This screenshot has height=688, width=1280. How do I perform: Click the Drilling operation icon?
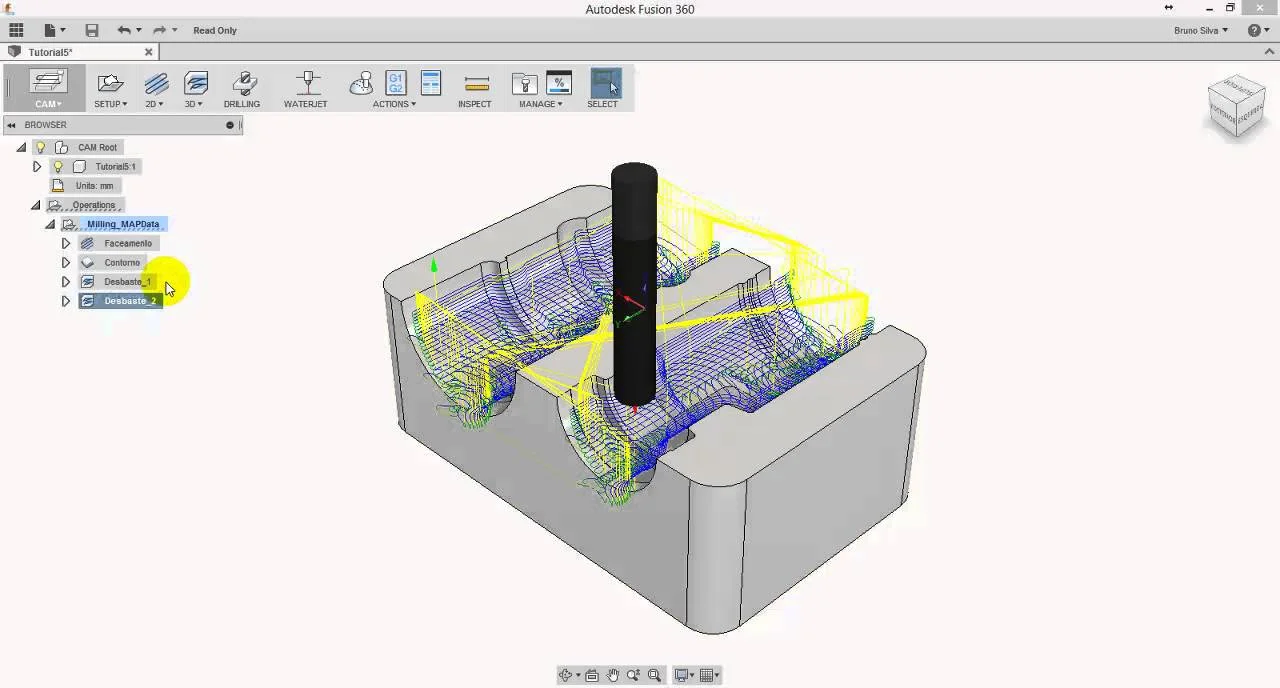(242, 84)
